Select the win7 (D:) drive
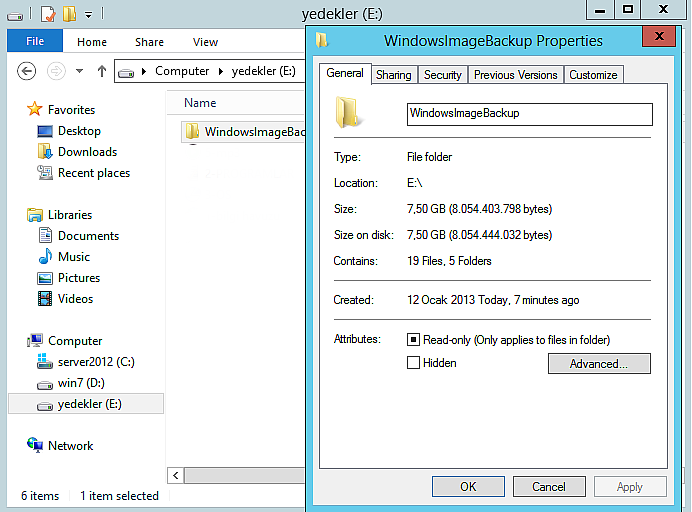Image resolution: width=692 pixels, height=512 pixels. click(81, 383)
